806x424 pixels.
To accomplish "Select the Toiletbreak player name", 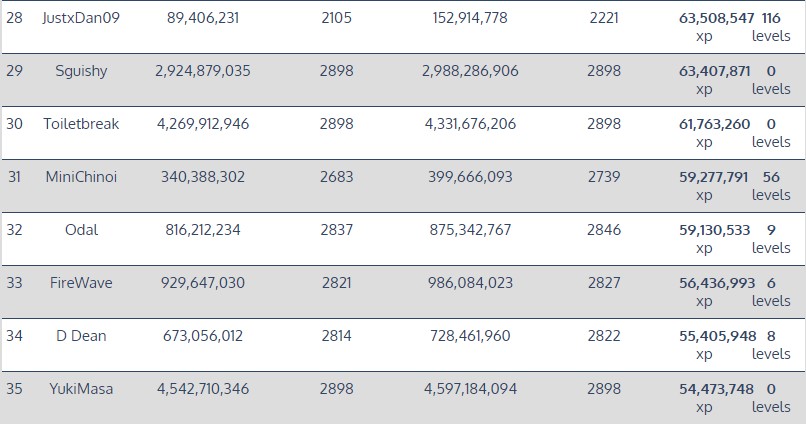I will click(81, 124).
